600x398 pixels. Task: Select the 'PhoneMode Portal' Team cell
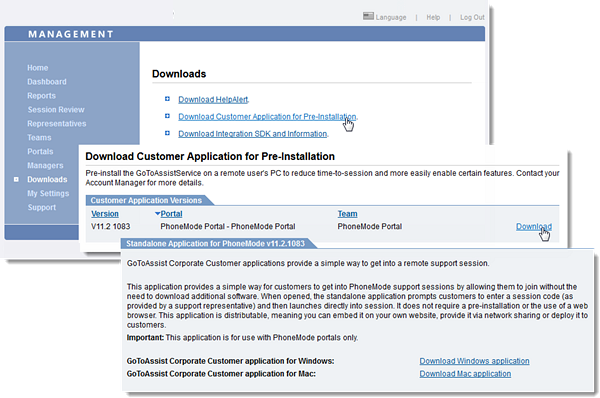pos(370,227)
